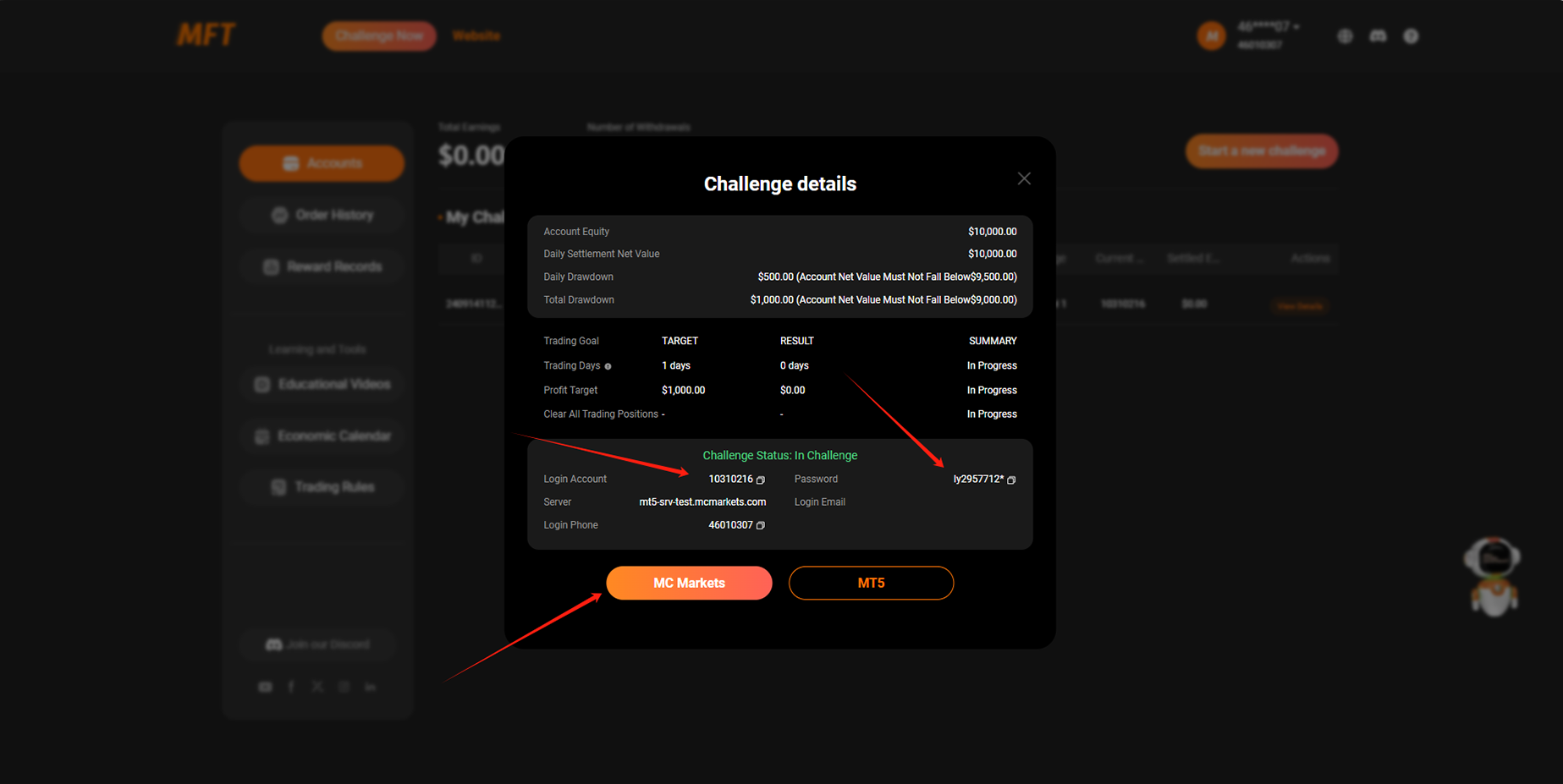Click the Trading Rules sidebar icon
The width and height of the screenshot is (1563, 784).
(x=278, y=487)
